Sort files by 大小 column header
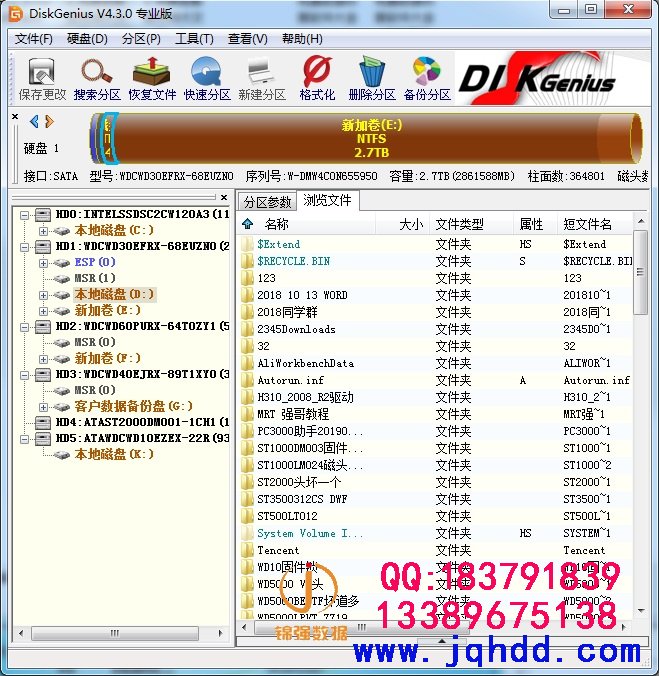Image resolution: width=659 pixels, height=676 pixels. pyautogui.click(x=402, y=224)
